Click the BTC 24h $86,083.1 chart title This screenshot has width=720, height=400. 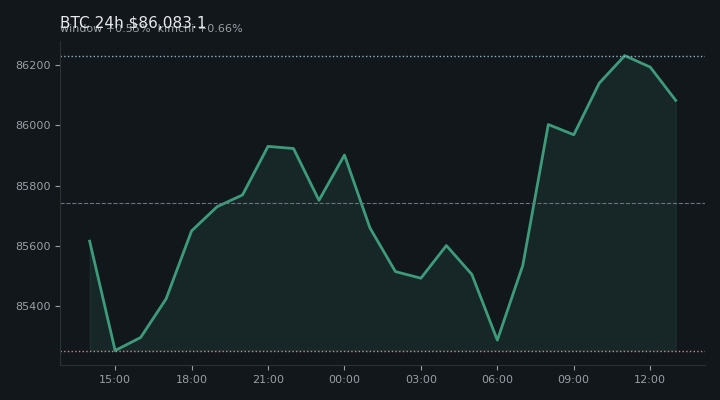tap(133, 23)
